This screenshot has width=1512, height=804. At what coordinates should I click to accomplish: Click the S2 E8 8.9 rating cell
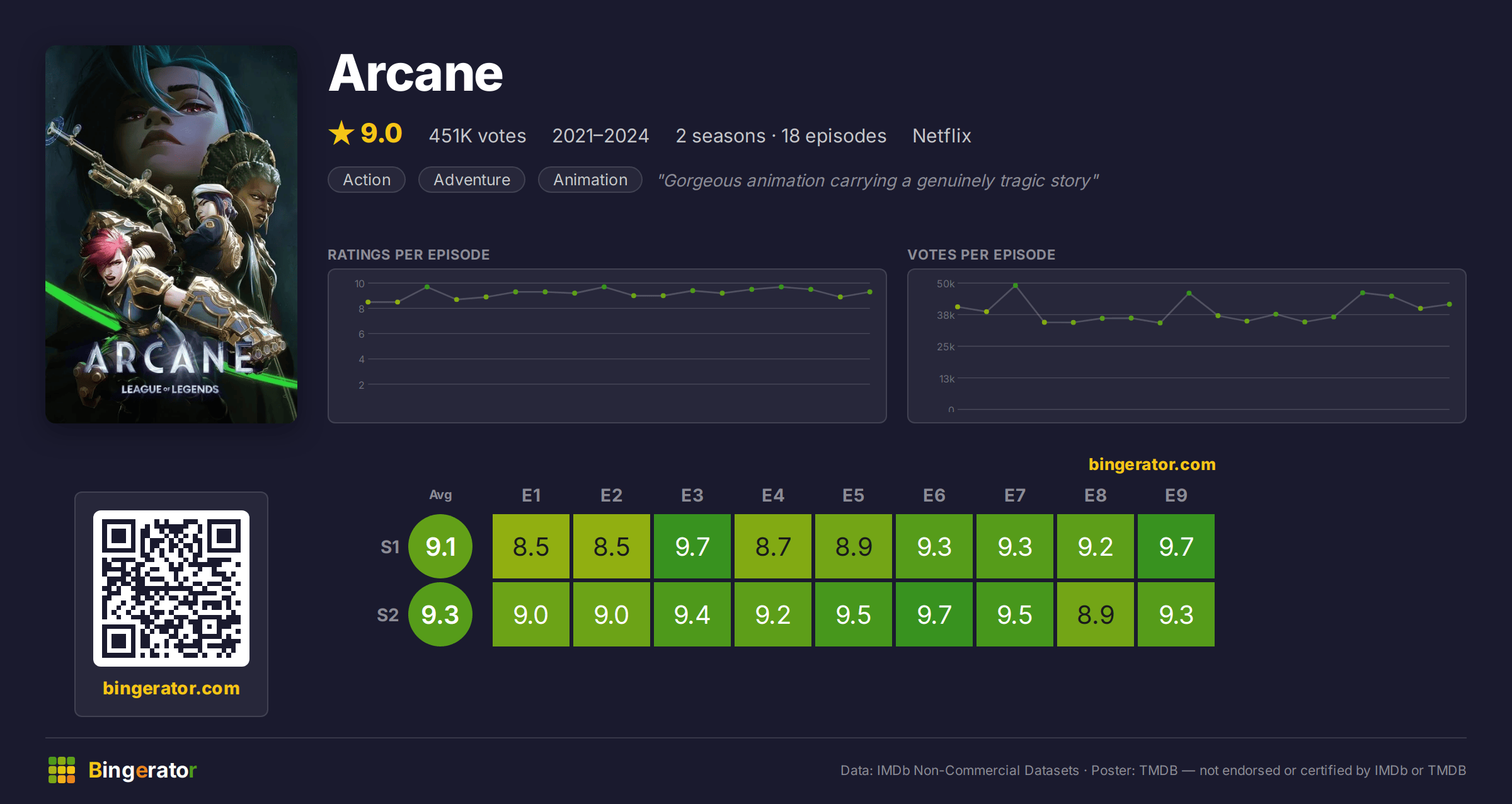pyautogui.click(x=1096, y=614)
